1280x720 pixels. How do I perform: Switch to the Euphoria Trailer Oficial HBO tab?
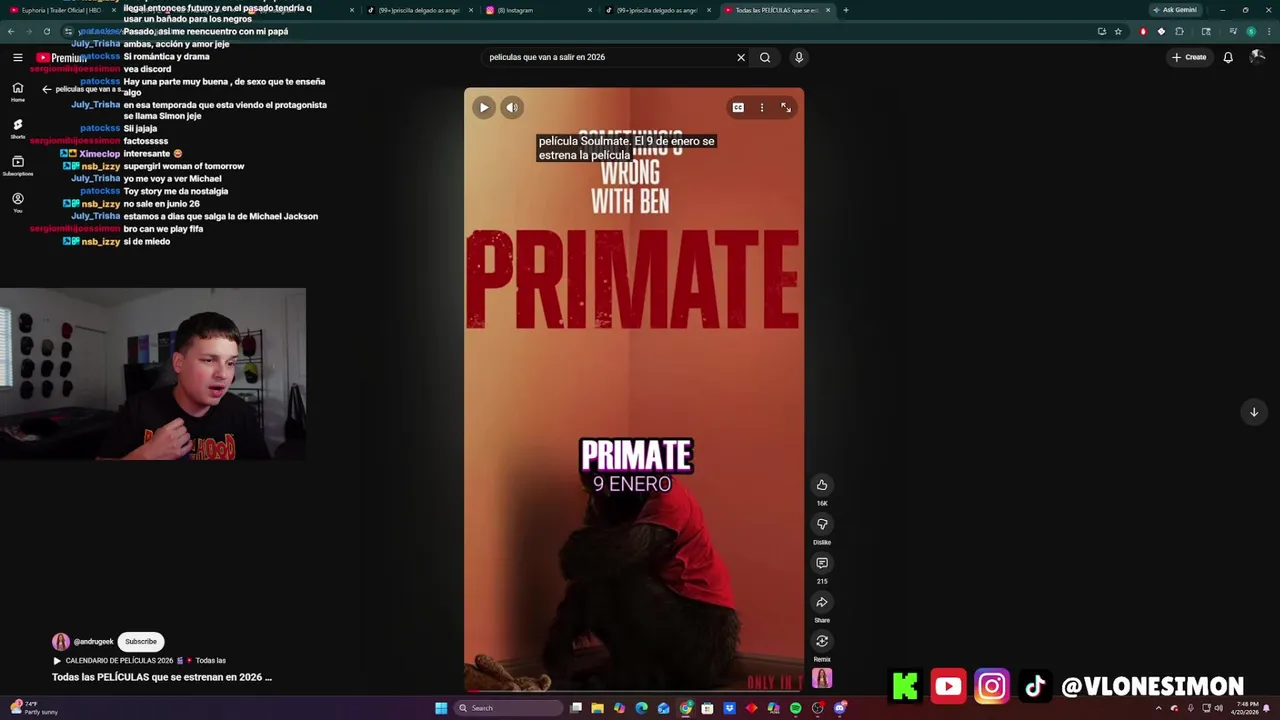(x=60, y=10)
